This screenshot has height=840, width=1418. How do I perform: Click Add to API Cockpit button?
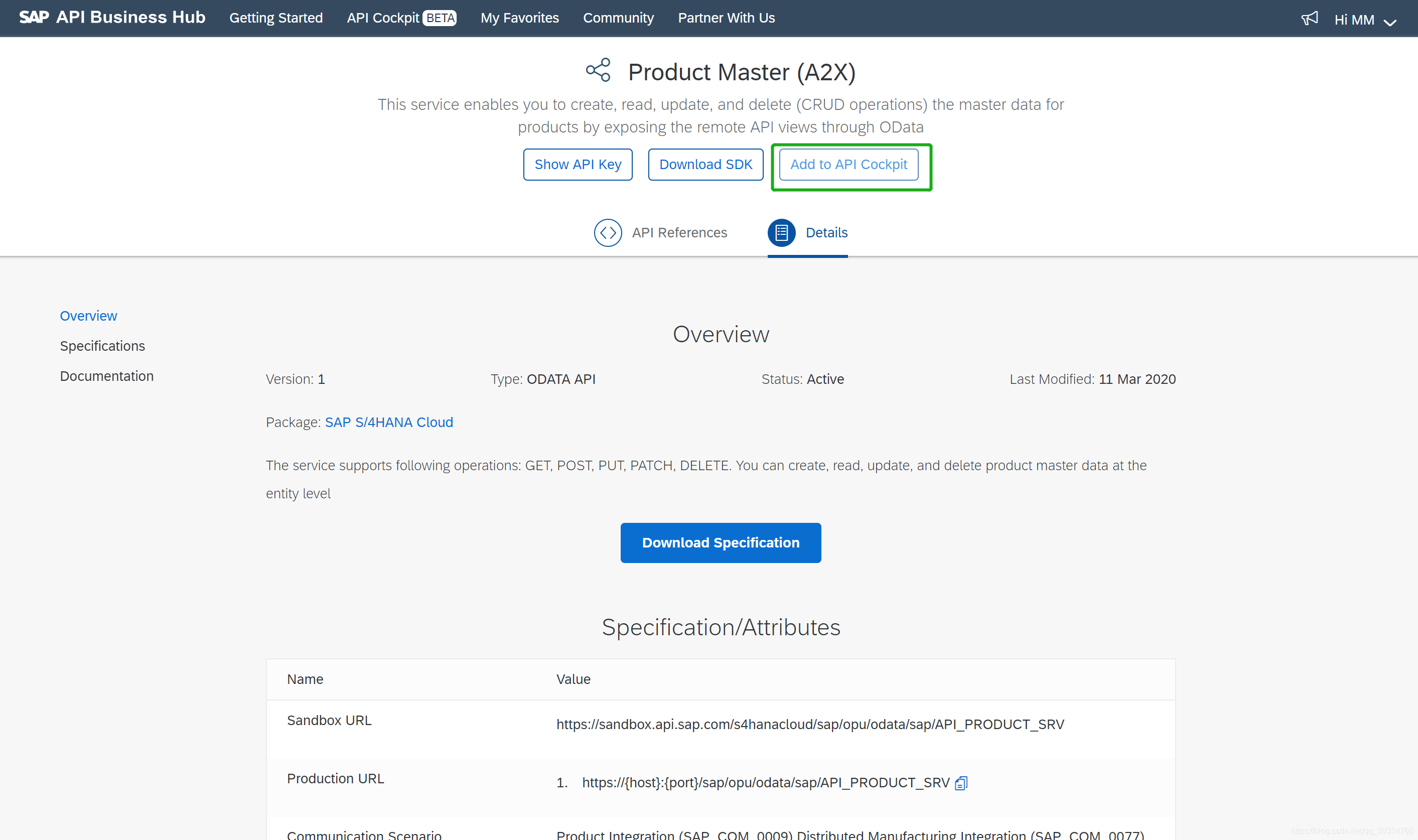848,165
